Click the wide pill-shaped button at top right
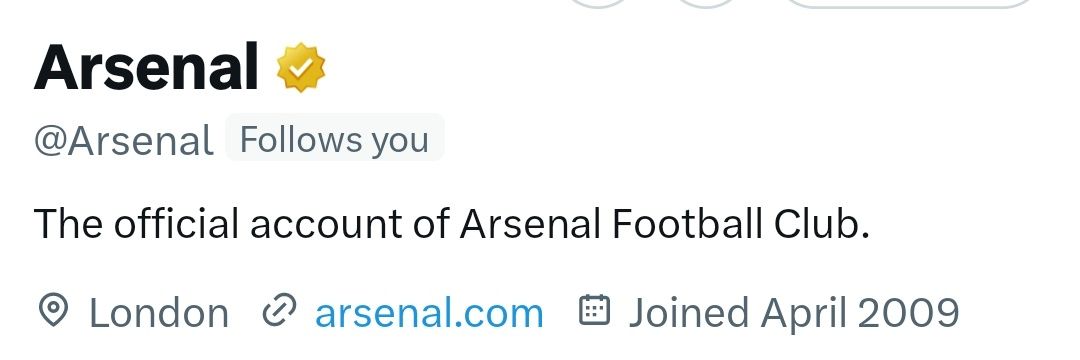This screenshot has width=1080, height=360. (910, 3)
